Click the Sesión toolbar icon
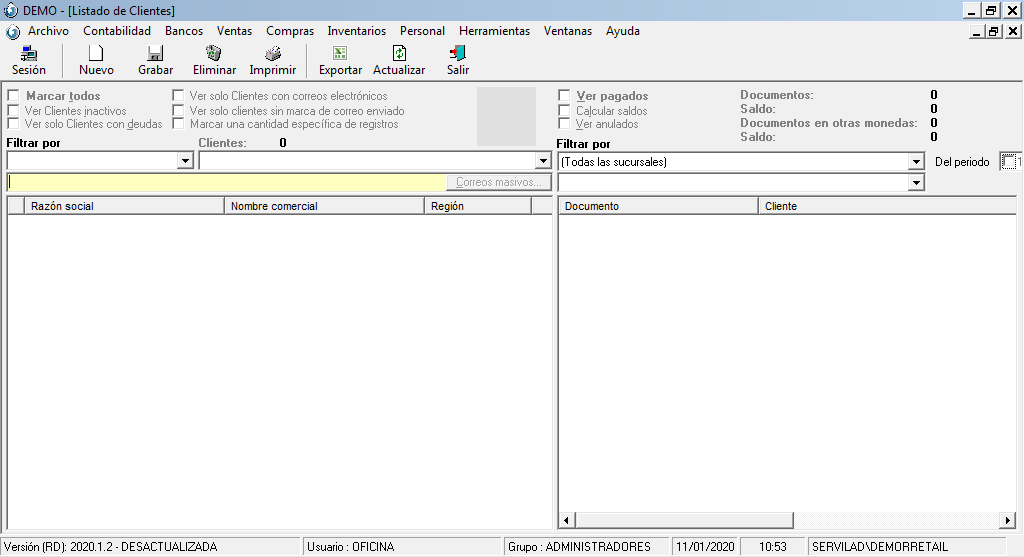 [29, 55]
